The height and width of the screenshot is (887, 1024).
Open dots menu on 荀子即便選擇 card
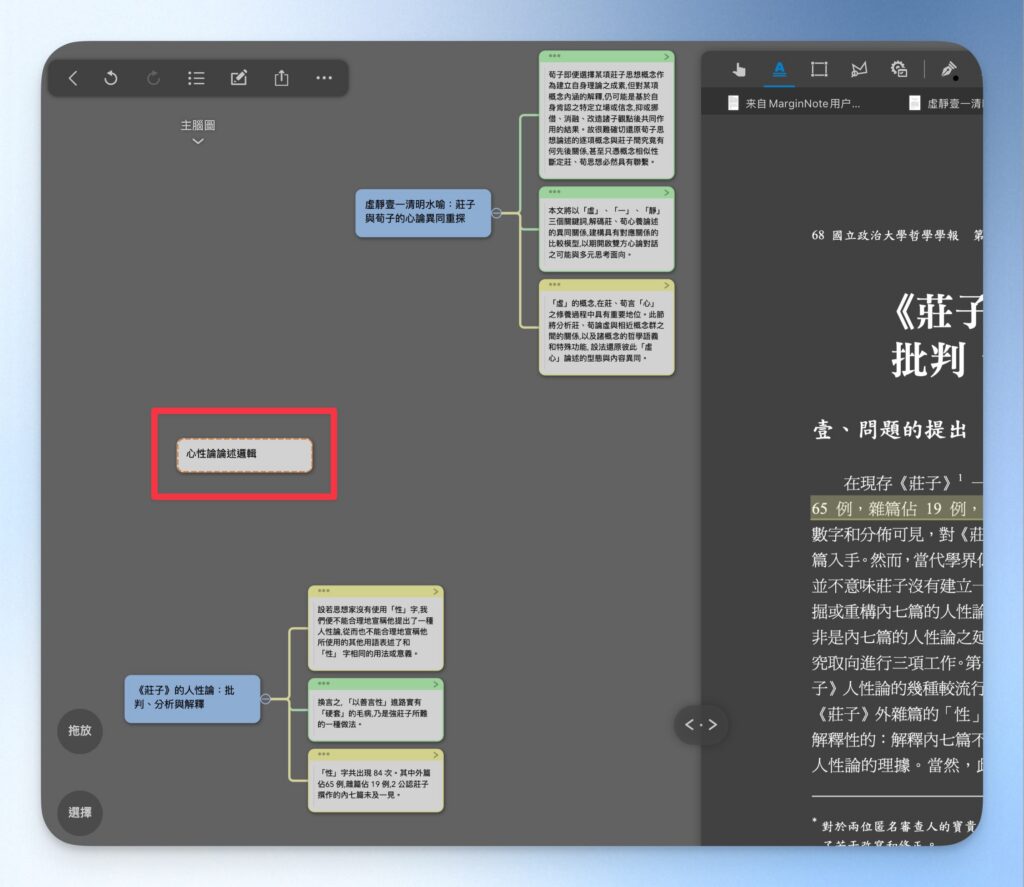click(x=554, y=56)
